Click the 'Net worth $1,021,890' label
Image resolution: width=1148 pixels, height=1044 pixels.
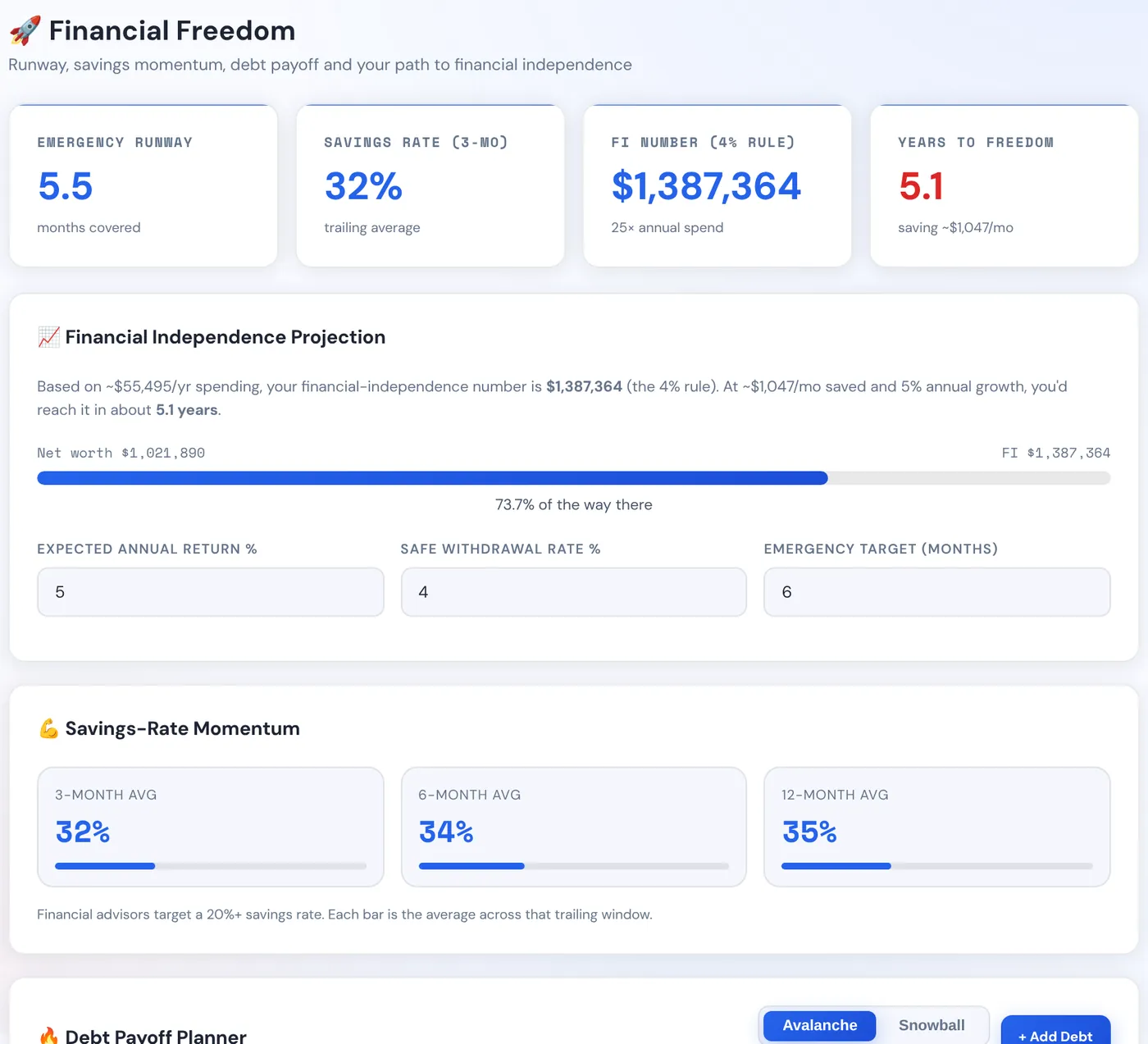[121, 453]
